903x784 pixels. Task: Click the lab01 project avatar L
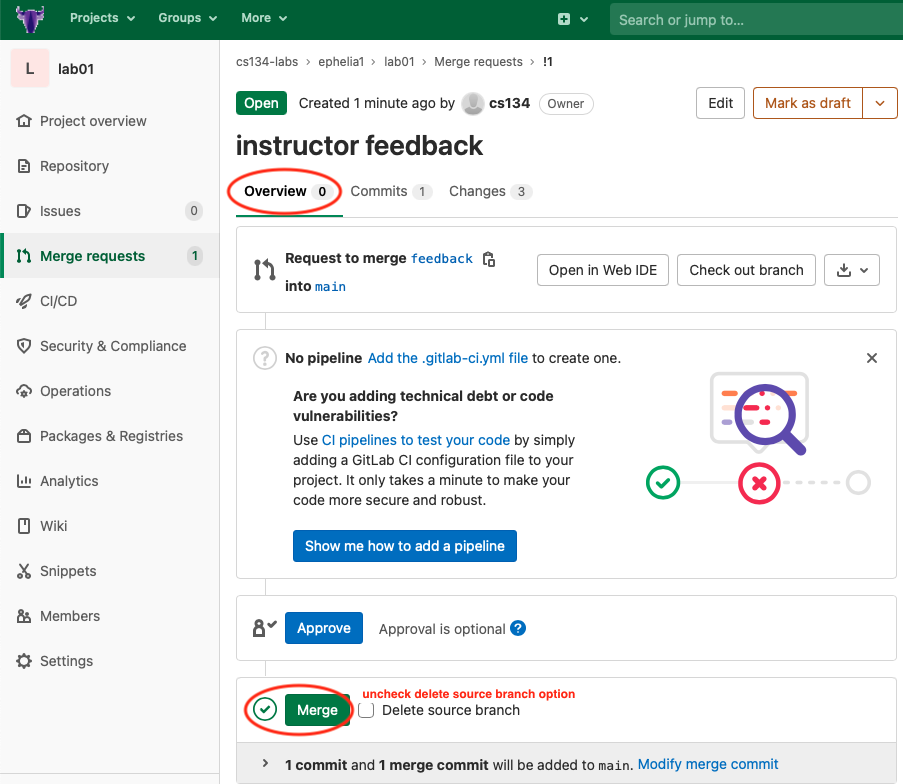(x=30, y=69)
